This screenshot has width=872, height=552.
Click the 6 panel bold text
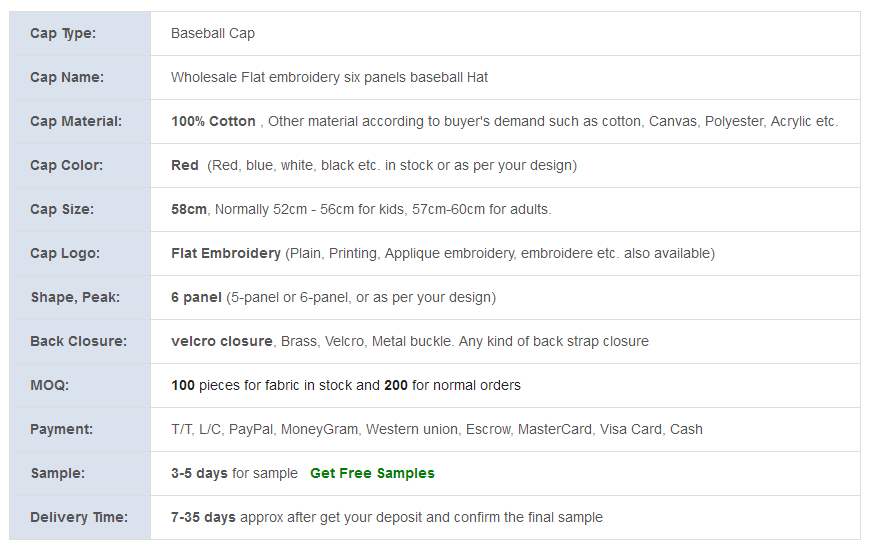[196, 297]
